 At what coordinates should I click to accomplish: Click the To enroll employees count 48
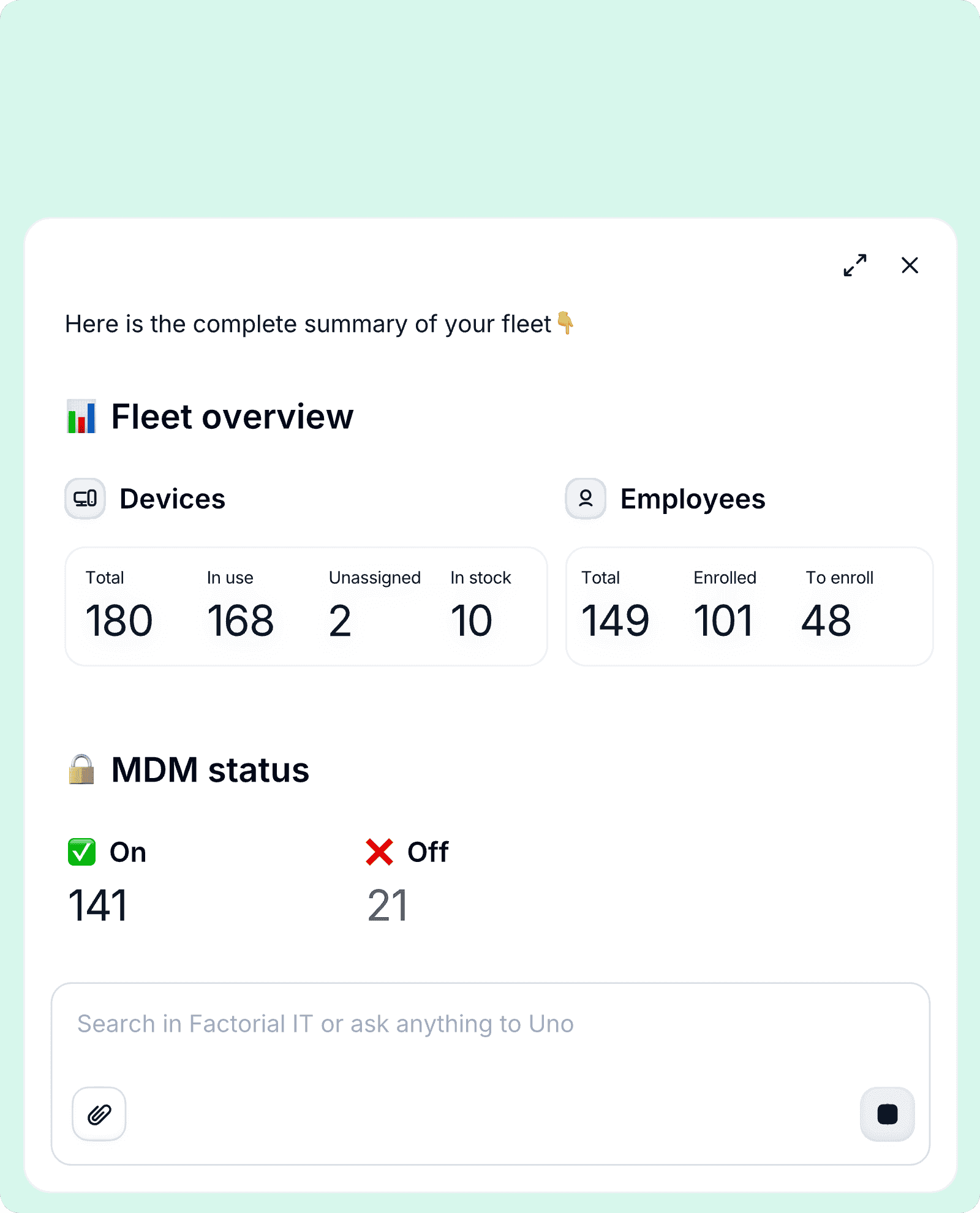pos(826,621)
